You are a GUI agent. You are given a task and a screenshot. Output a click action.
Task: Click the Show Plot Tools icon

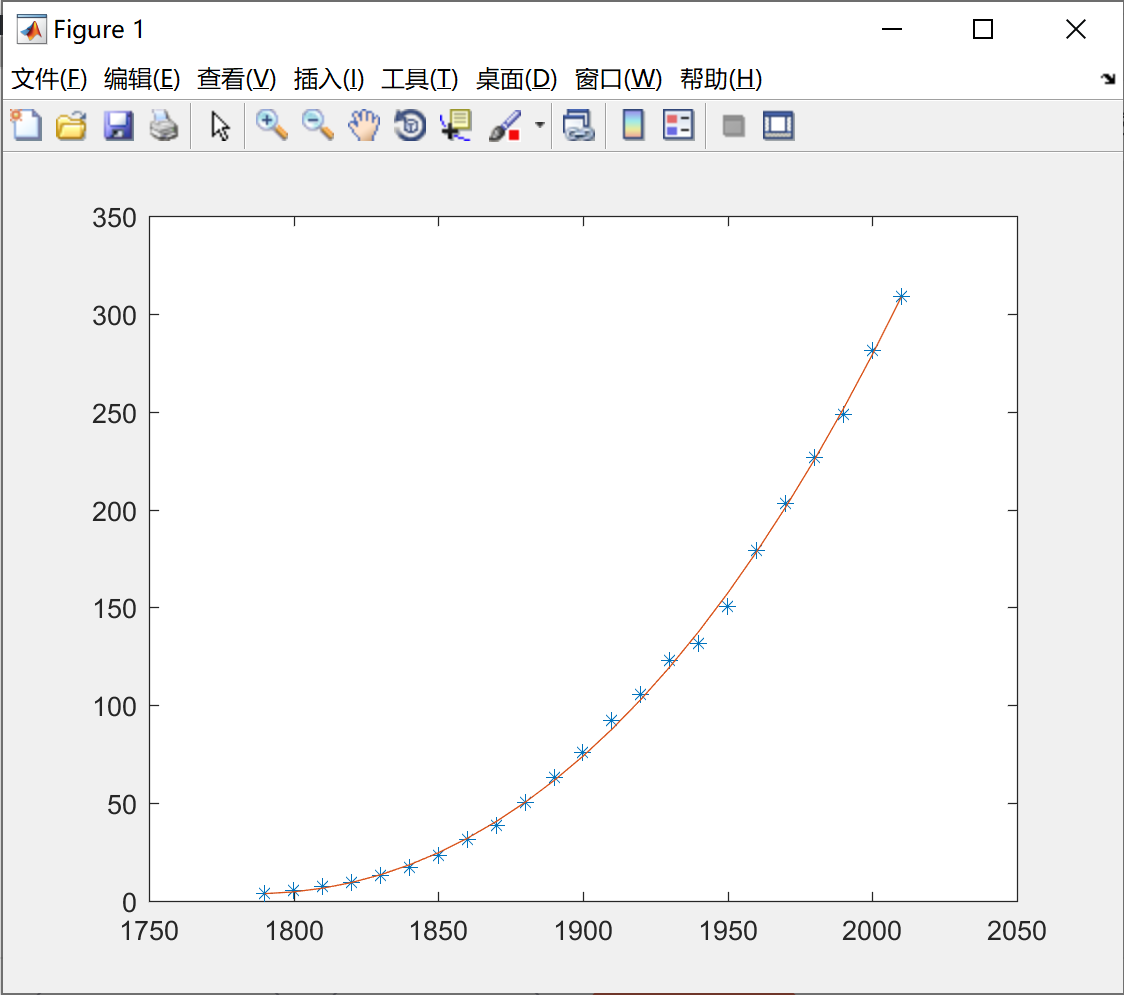pos(778,125)
